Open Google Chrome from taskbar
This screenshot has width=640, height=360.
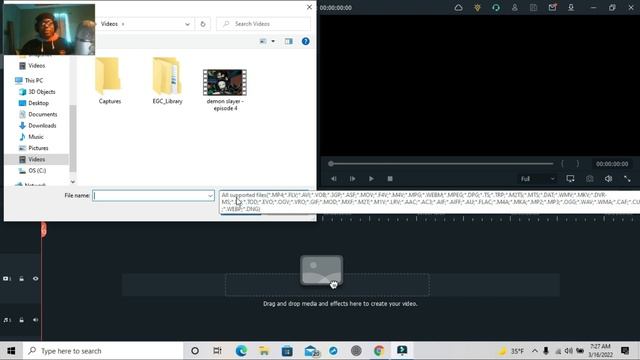[x=379, y=351]
